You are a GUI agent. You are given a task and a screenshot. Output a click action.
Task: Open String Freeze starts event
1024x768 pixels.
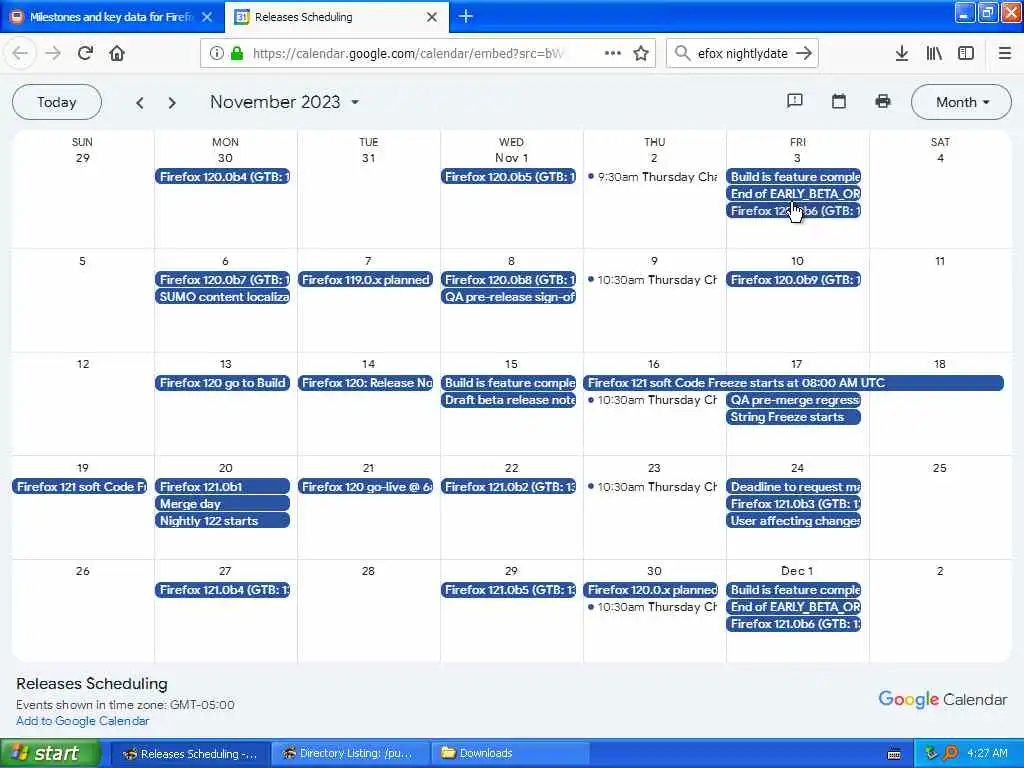[x=793, y=417]
